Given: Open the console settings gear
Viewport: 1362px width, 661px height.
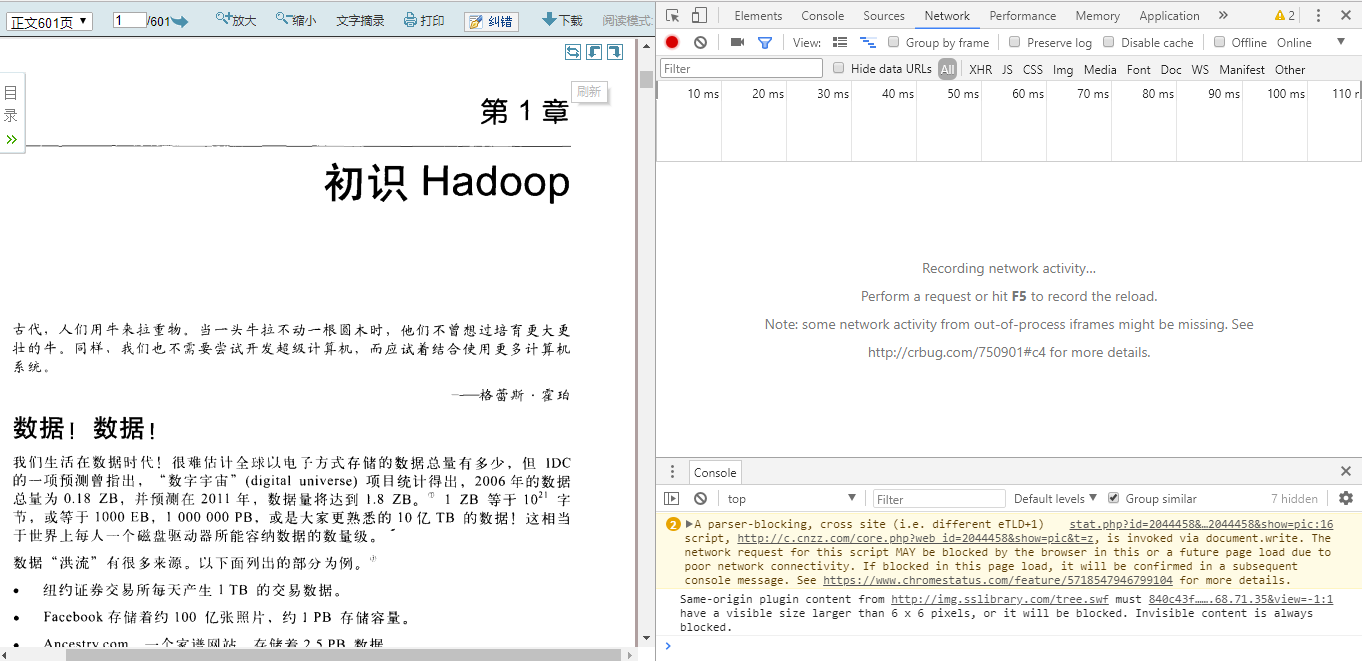Looking at the screenshot, I should pos(1345,498).
